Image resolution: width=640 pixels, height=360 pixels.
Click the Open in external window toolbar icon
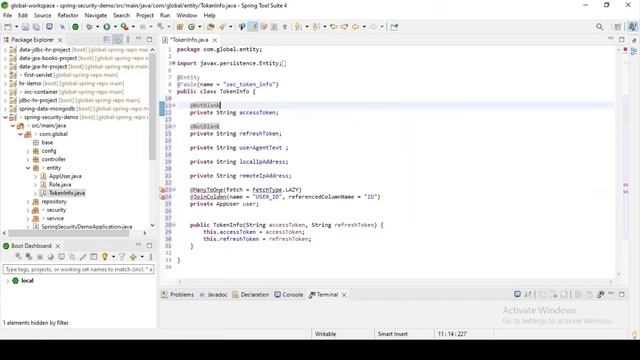394,27
